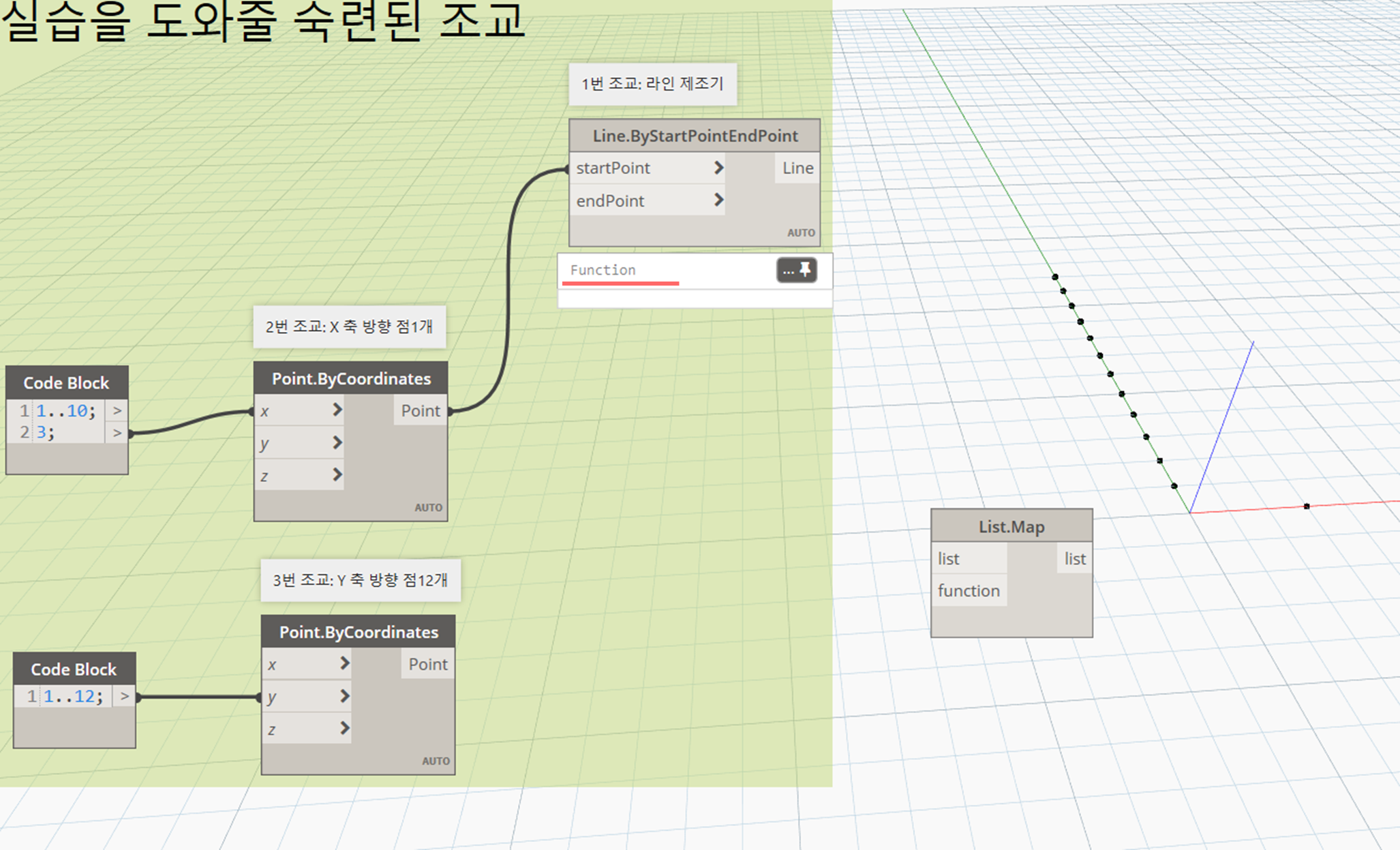Select the List.Map node header
Viewport: 1400px width, 850px height.
click(1011, 526)
